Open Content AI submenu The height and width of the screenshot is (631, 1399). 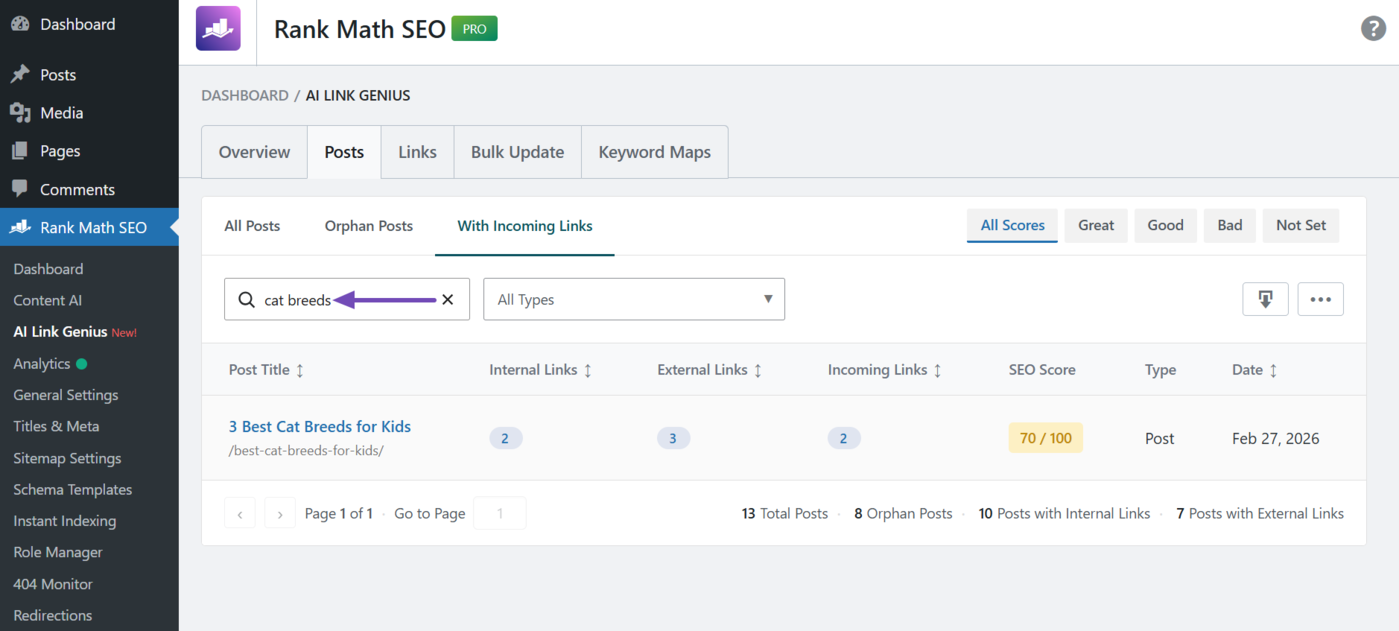(x=48, y=300)
